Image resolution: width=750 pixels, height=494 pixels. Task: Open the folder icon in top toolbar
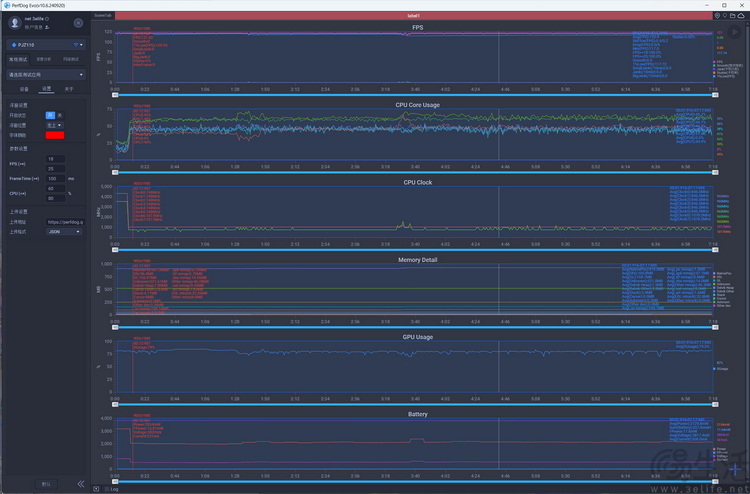click(x=733, y=16)
